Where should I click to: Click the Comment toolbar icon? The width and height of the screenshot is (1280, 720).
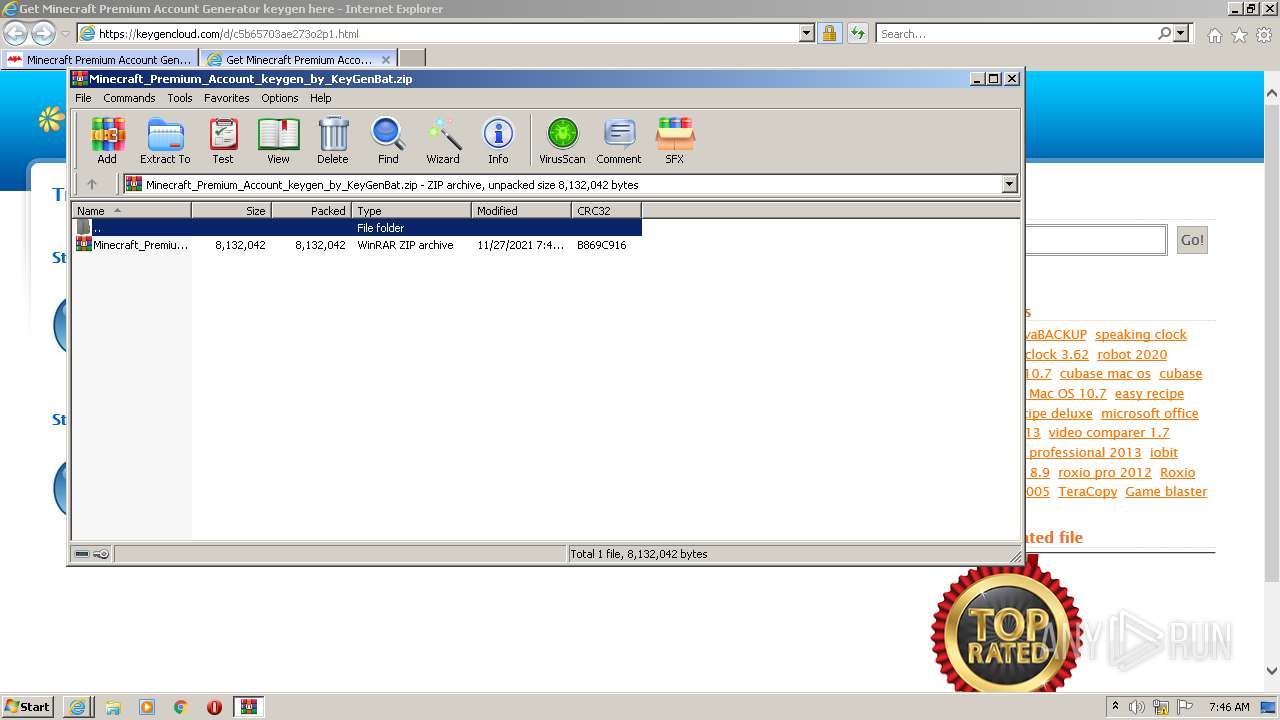coord(619,140)
